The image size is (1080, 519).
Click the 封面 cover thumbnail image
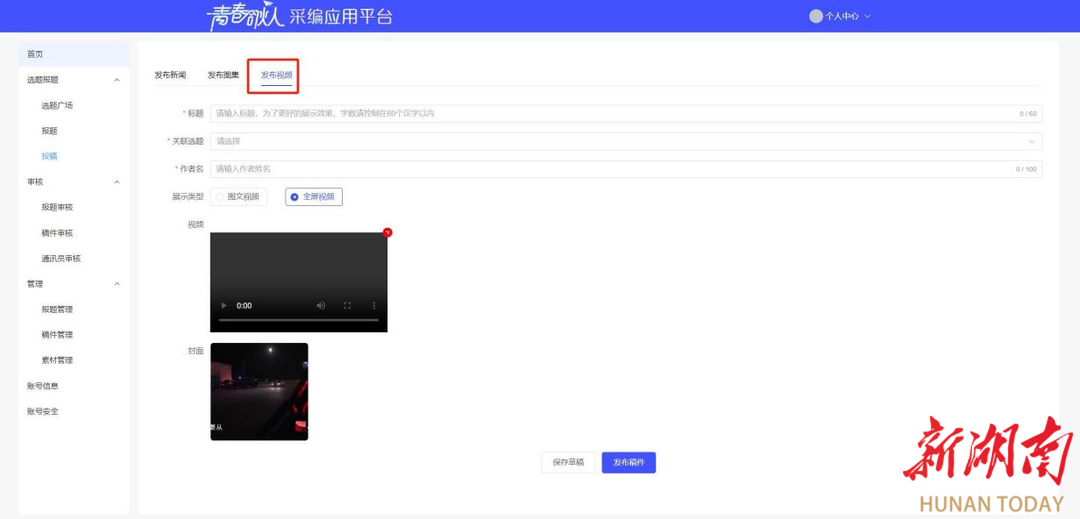[259, 392]
